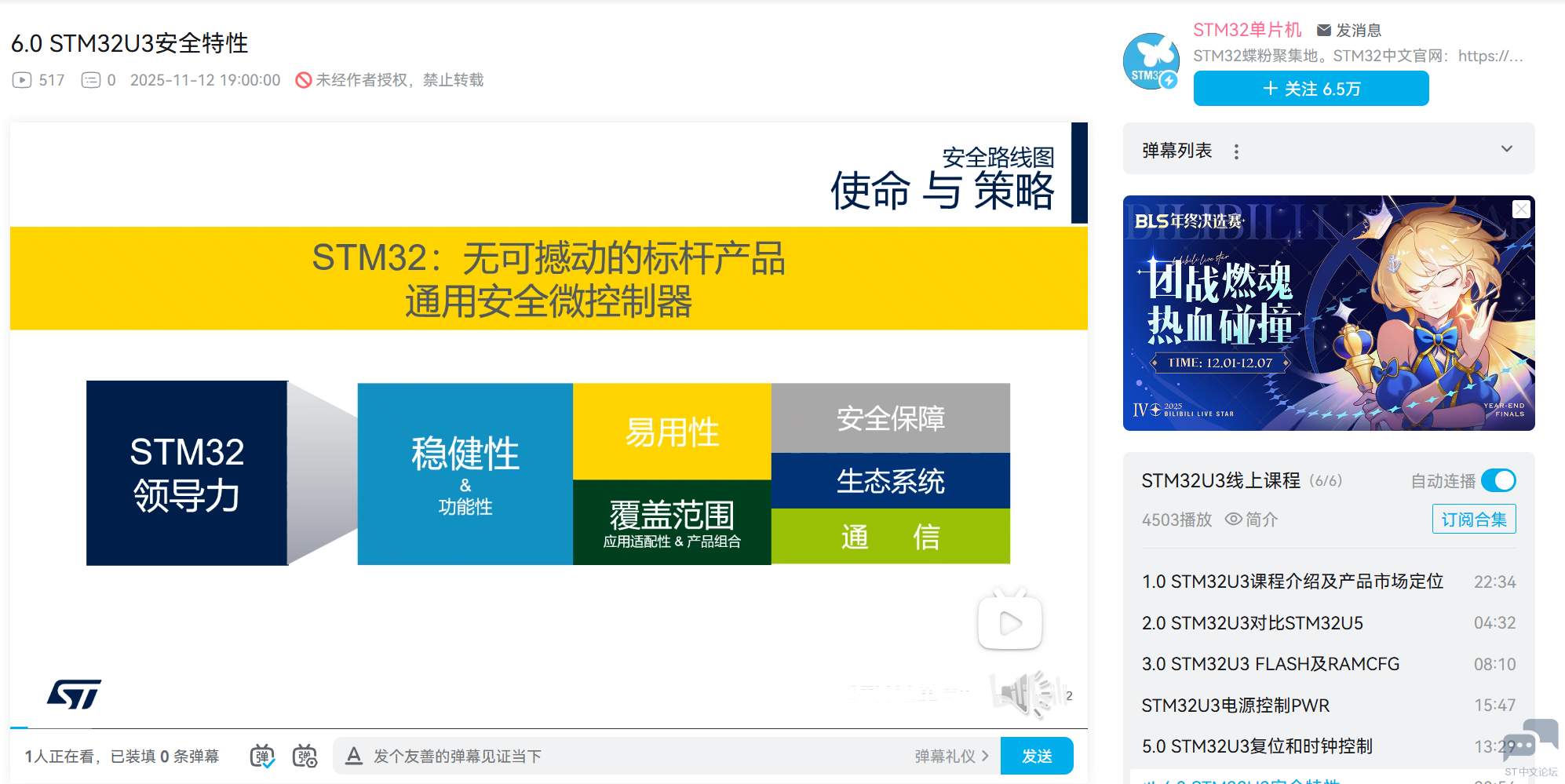
Task: Send a message via 发消息
Action: [x=1349, y=30]
